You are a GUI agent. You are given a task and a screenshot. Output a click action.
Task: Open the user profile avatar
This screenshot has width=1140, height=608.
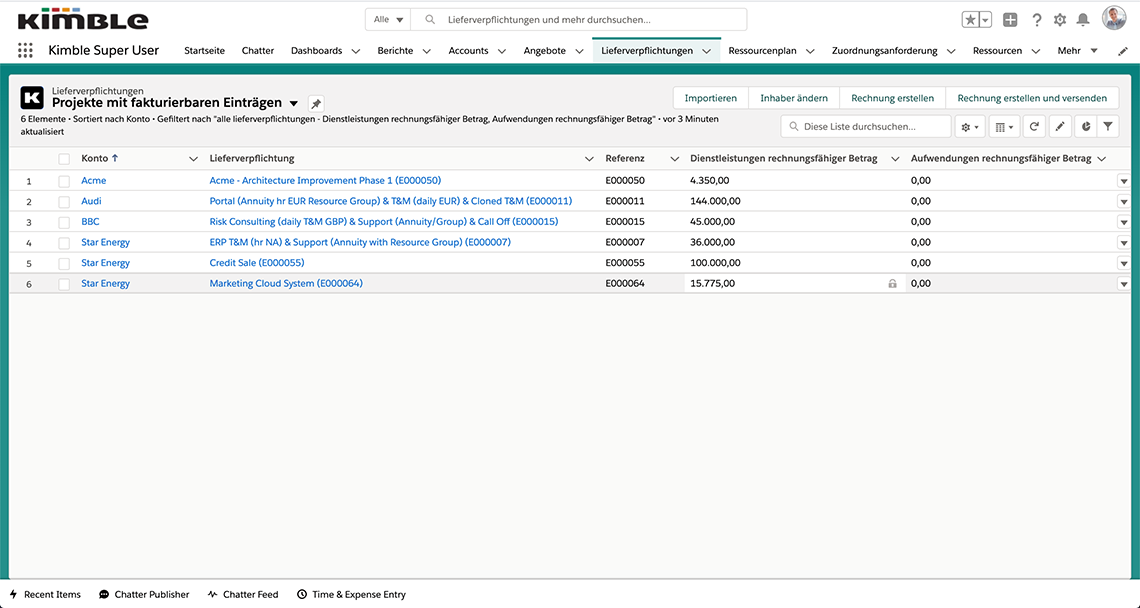[x=1114, y=18]
